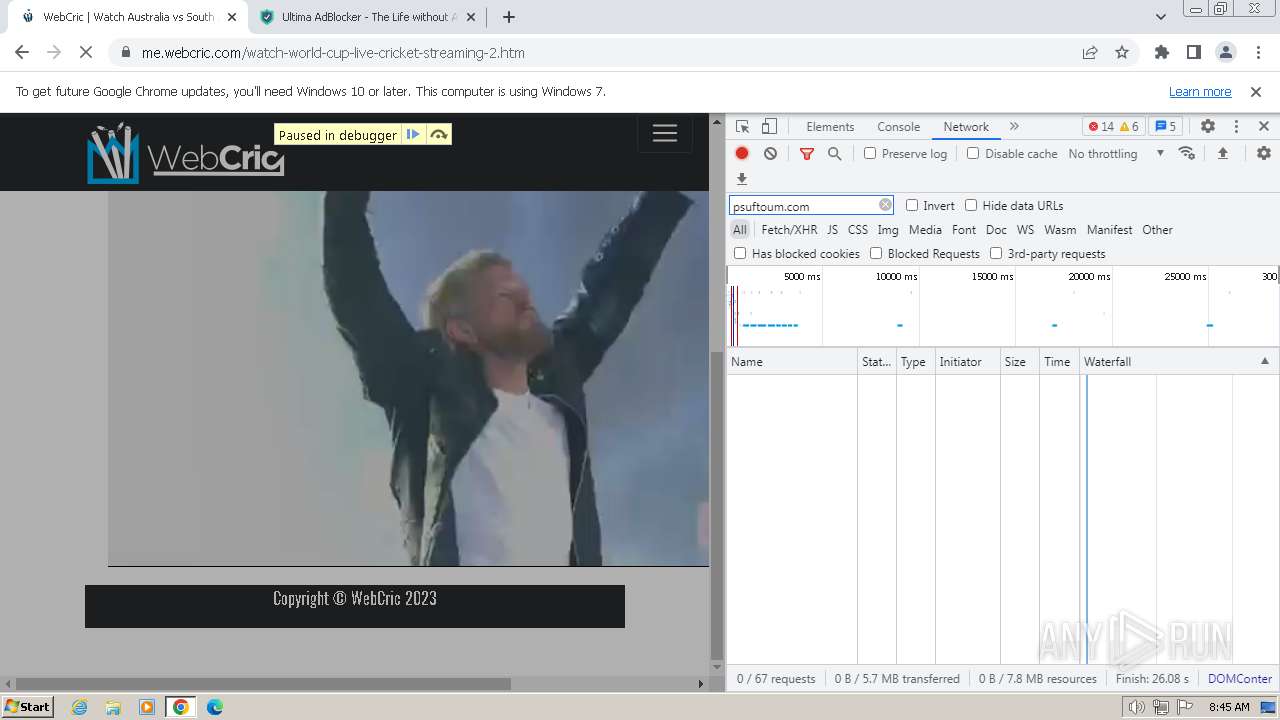This screenshot has width=1280, height=720.
Task: Toggle the network filter funnel icon
Action: click(x=807, y=153)
